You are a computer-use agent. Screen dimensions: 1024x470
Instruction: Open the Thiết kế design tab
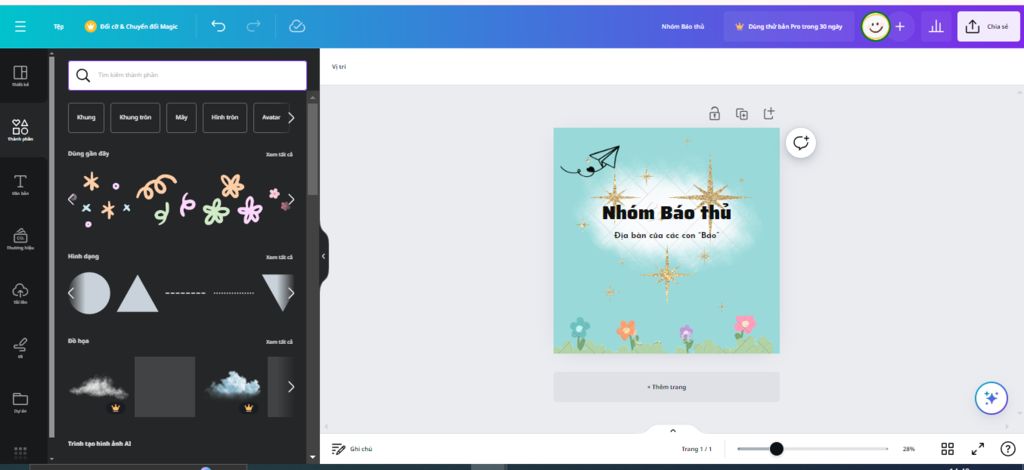20,76
